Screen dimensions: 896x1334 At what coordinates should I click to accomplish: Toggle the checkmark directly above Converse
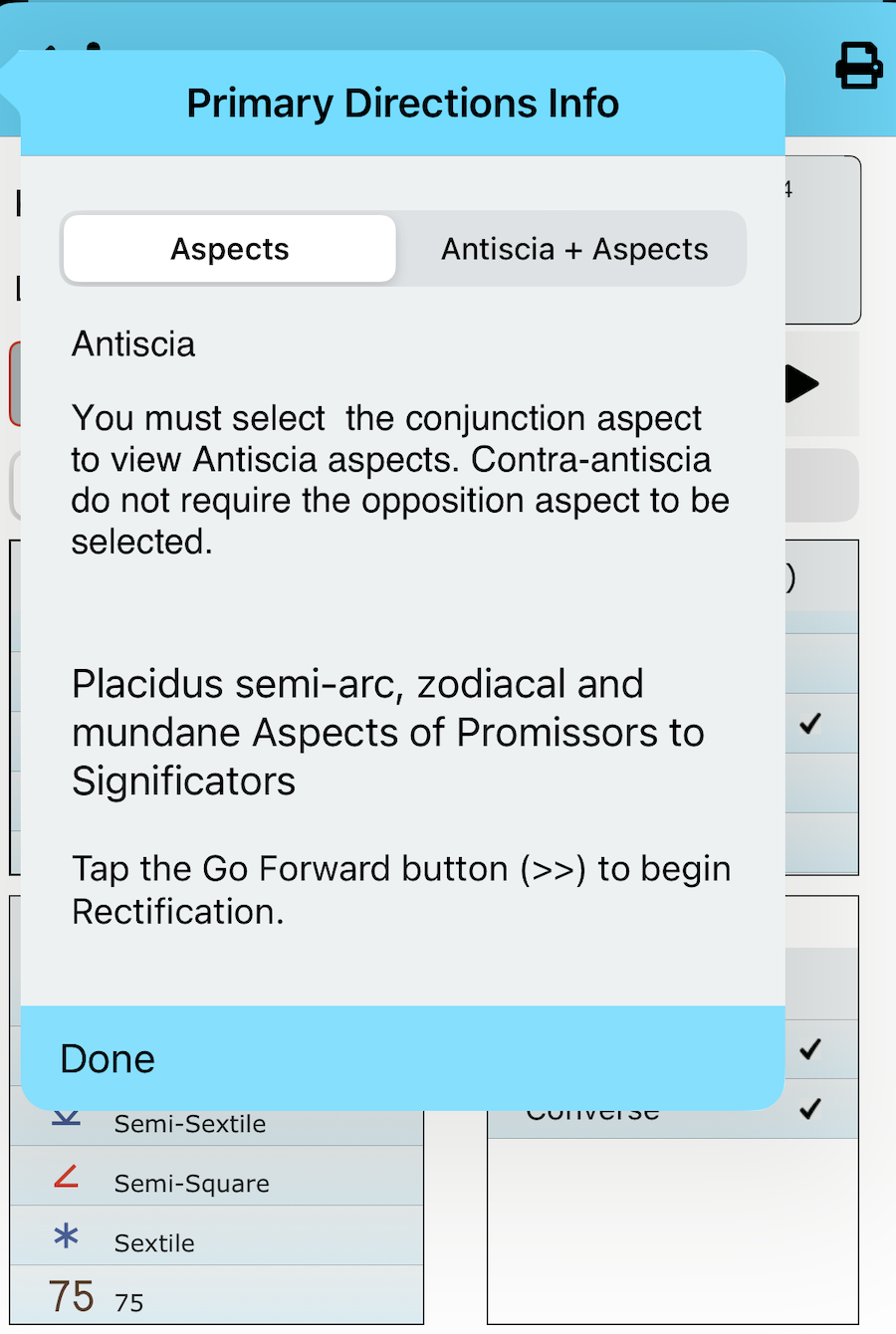pos(810,1048)
